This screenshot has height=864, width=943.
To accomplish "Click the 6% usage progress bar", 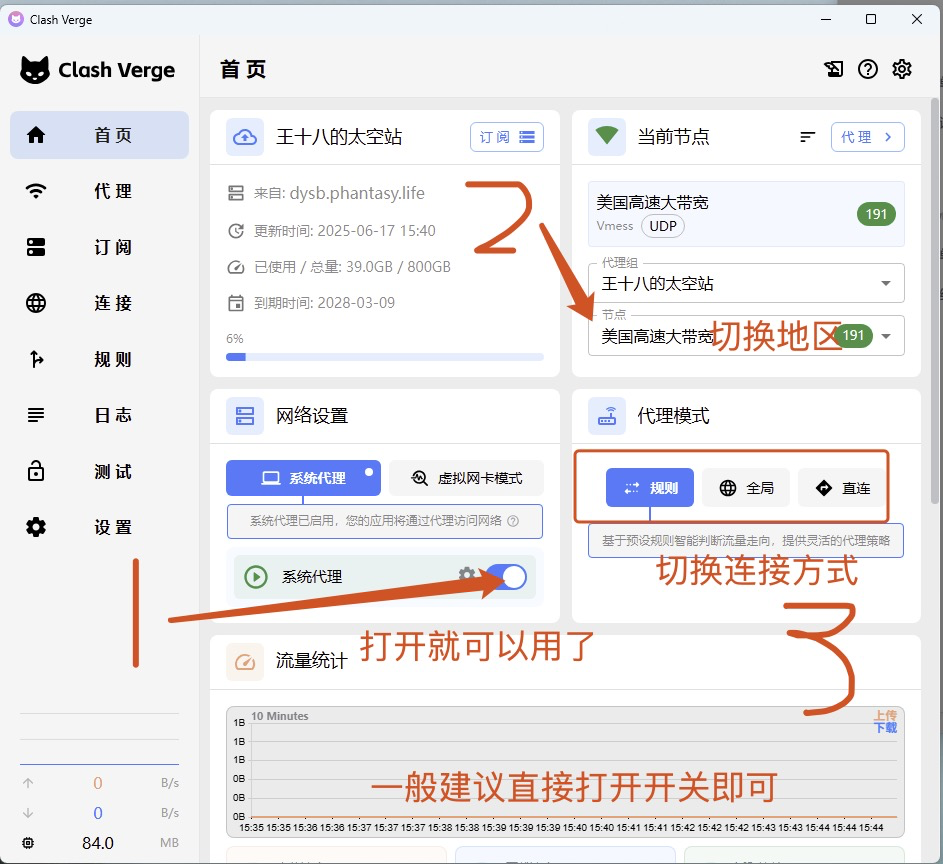I will click(x=384, y=356).
